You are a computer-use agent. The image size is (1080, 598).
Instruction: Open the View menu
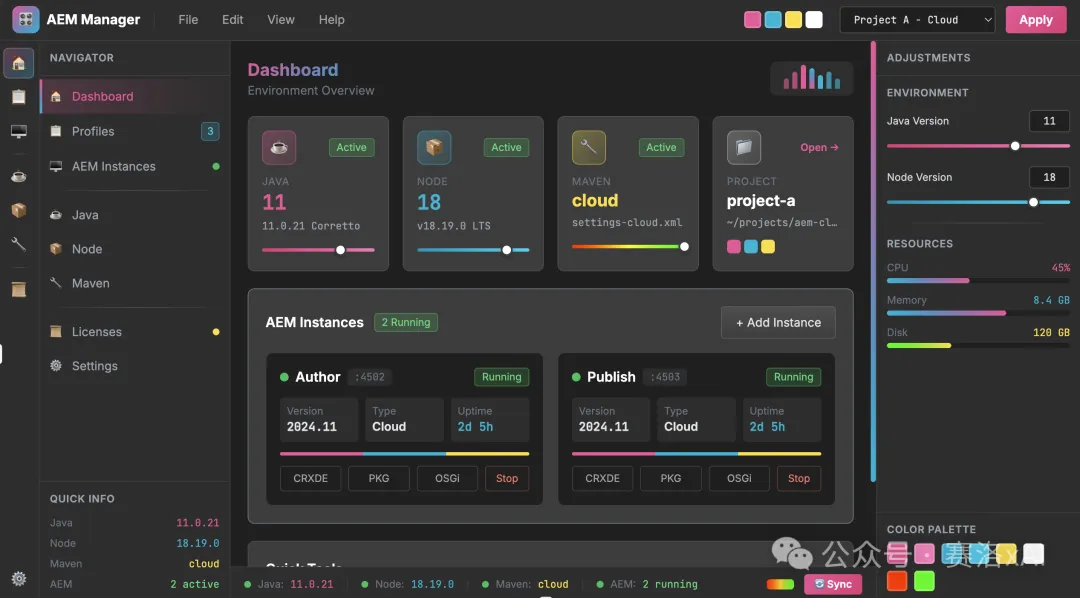click(281, 20)
